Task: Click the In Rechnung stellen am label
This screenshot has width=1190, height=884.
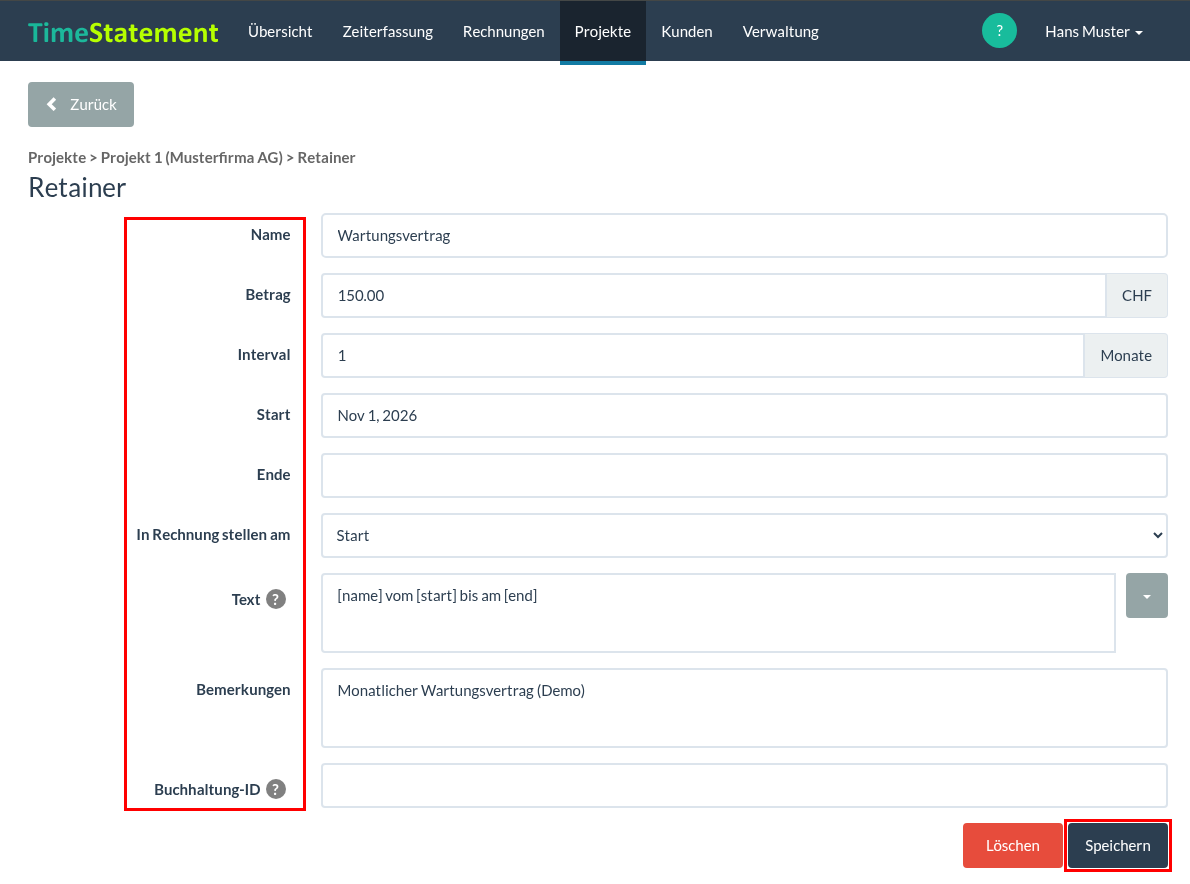Action: click(x=213, y=535)
